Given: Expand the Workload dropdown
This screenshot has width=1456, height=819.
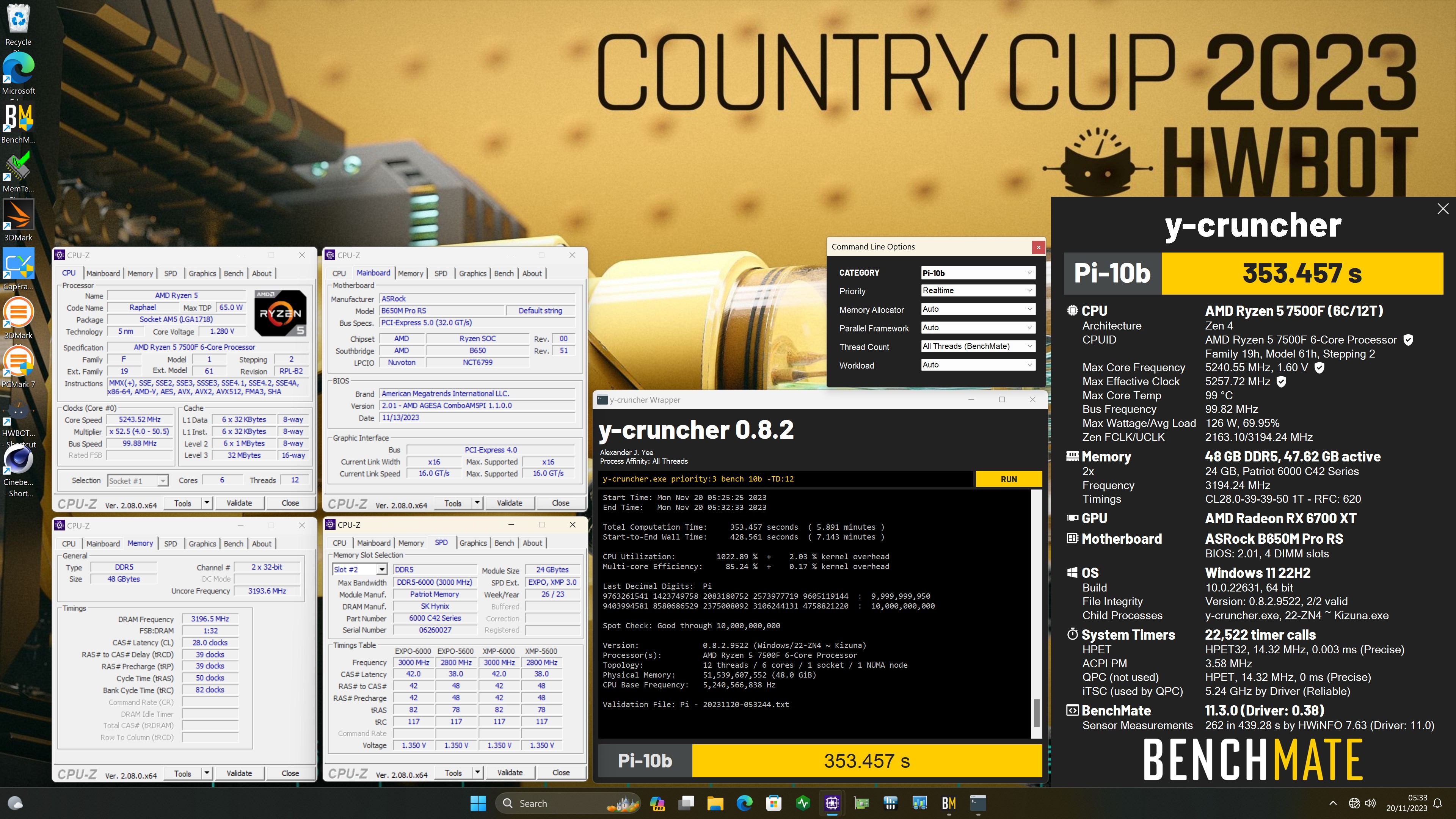Looking at the screenshot, I should [978, 365].
